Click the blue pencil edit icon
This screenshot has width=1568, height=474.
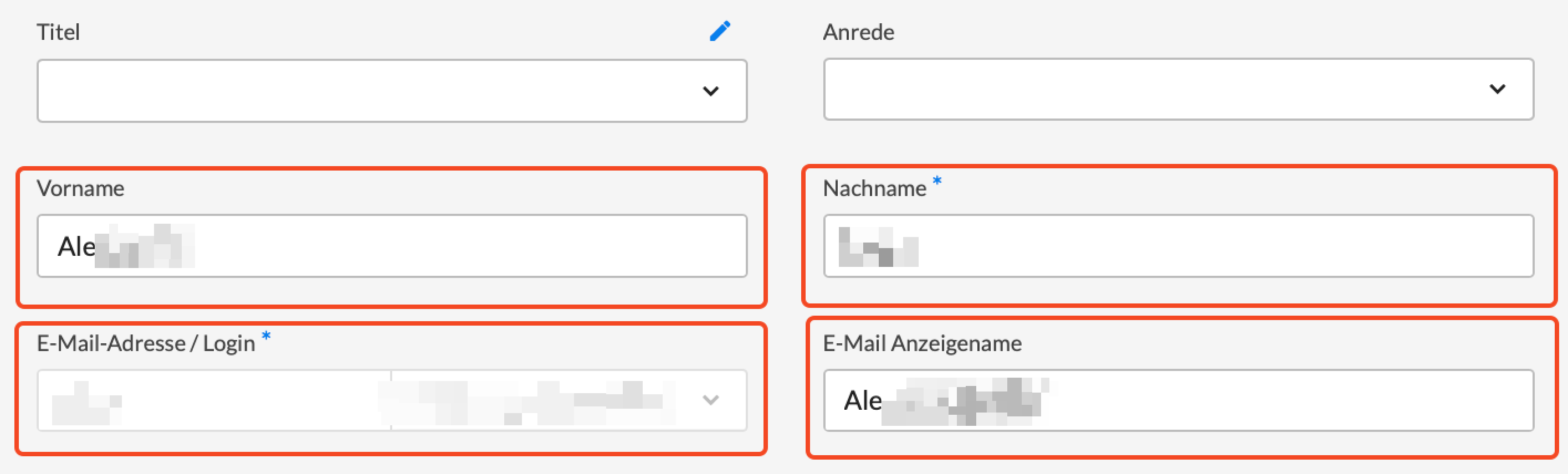click(720, 31)
